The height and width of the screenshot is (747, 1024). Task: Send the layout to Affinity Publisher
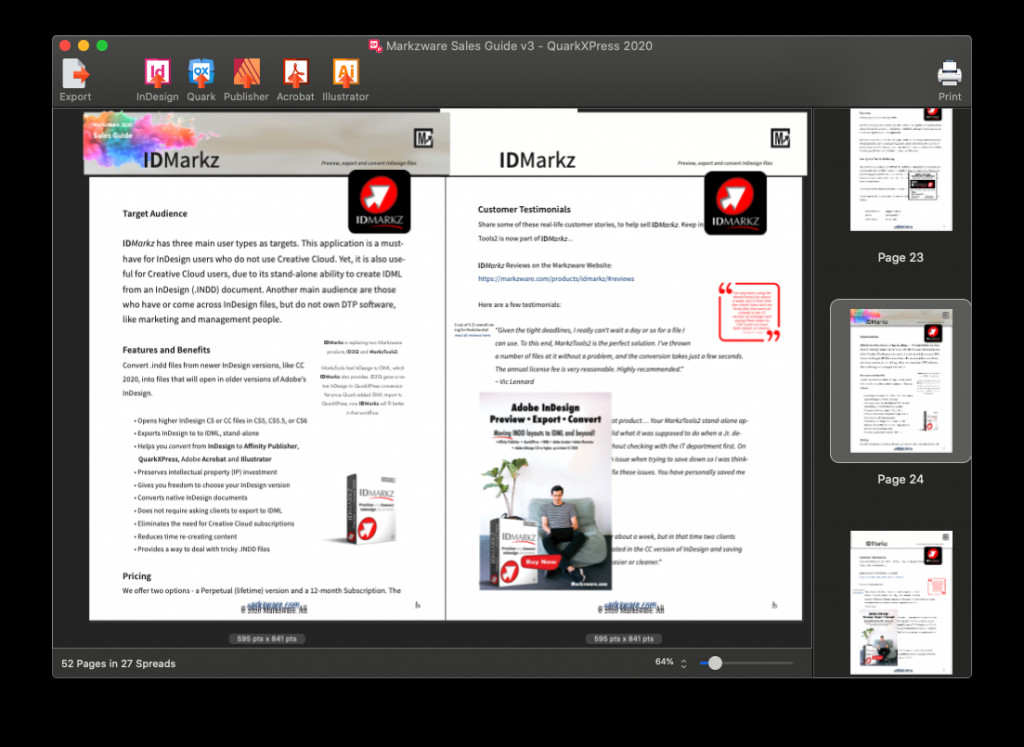tap(246, 72)
